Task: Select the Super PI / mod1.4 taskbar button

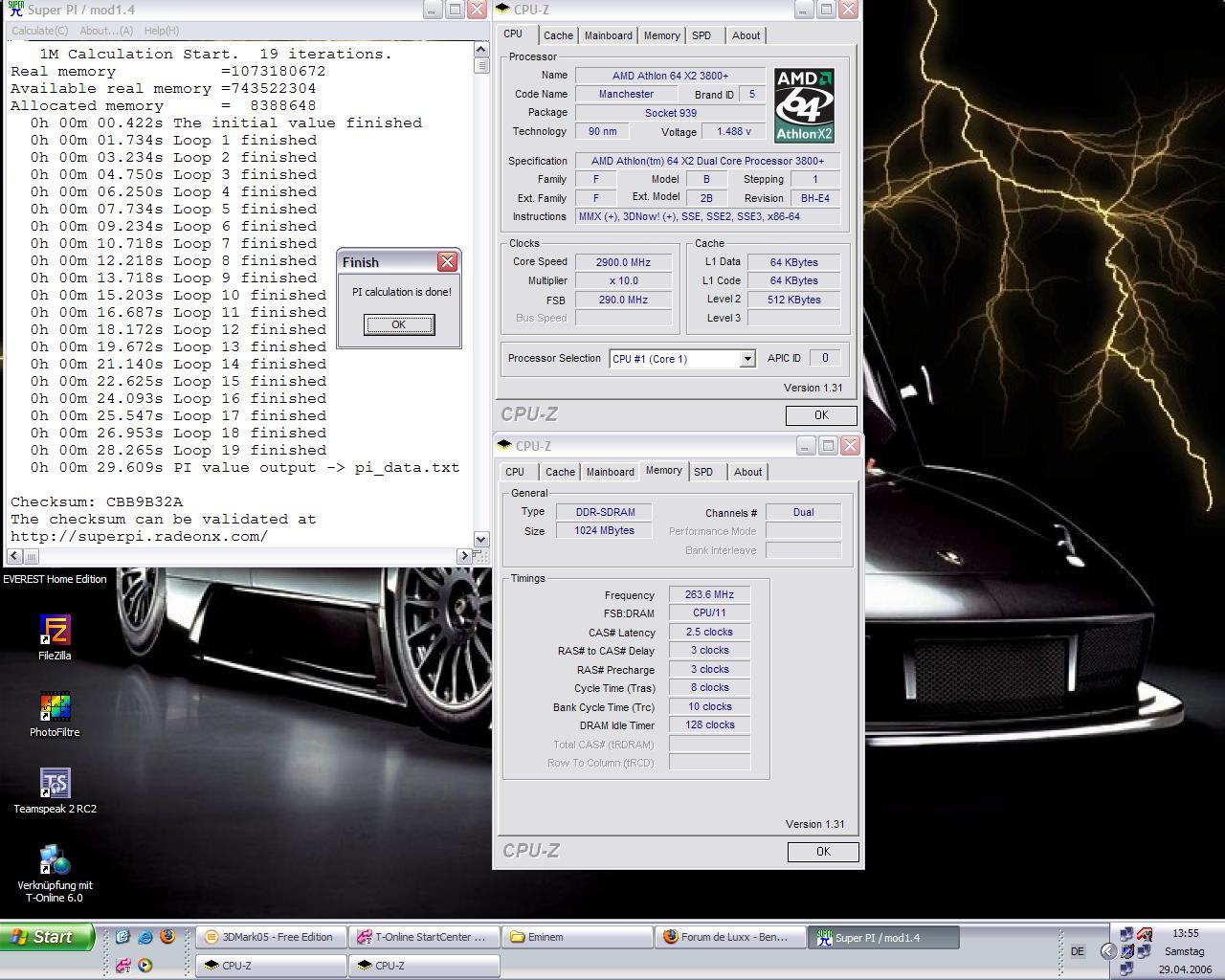Action: [882, 937]
